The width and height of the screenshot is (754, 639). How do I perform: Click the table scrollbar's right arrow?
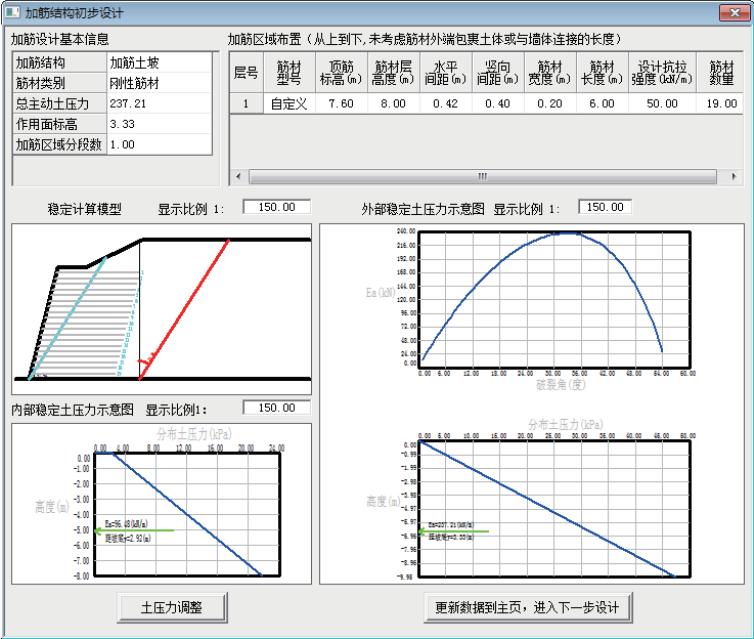(734, 176)
